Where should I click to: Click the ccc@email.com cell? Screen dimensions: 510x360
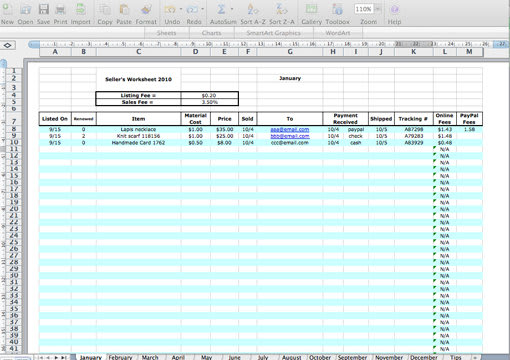click(290, 143)
